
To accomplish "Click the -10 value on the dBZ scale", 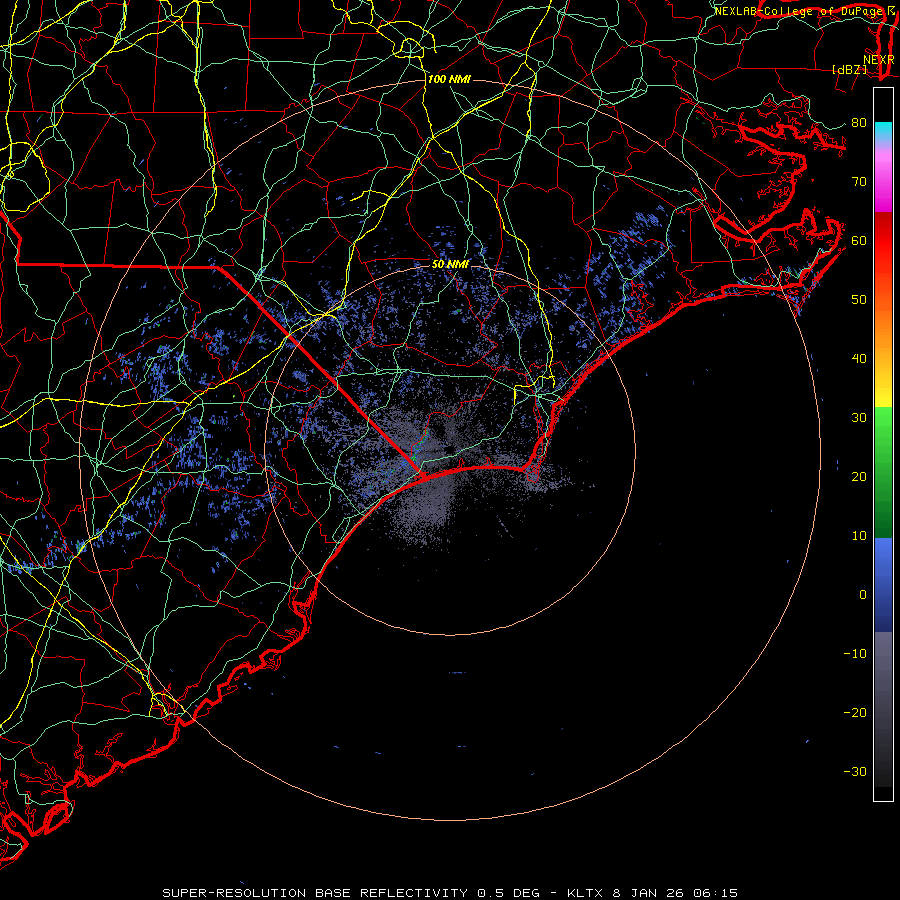I will pos(855,653).
